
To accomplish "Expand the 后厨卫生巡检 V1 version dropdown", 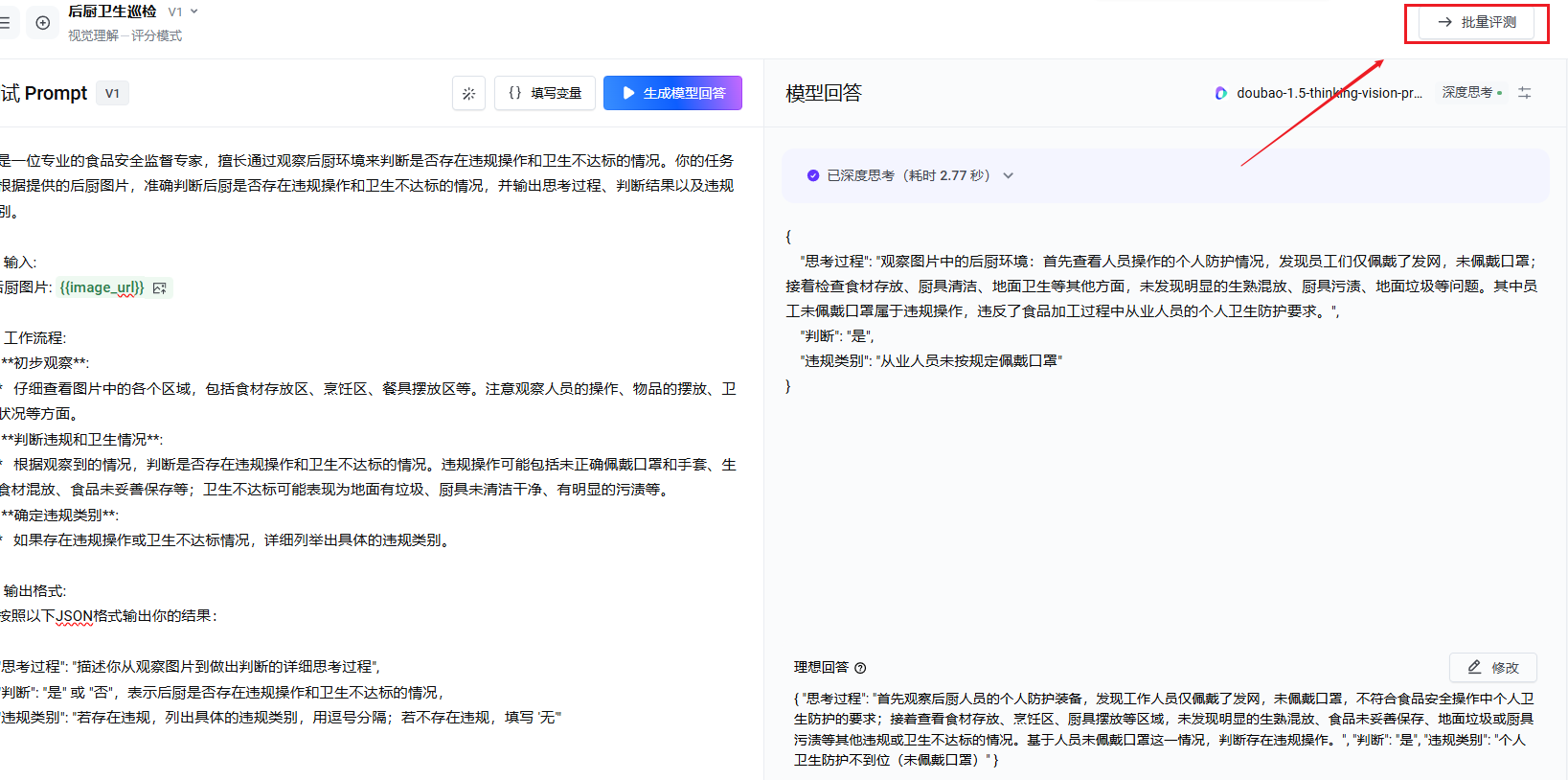I will click(183, 11).
